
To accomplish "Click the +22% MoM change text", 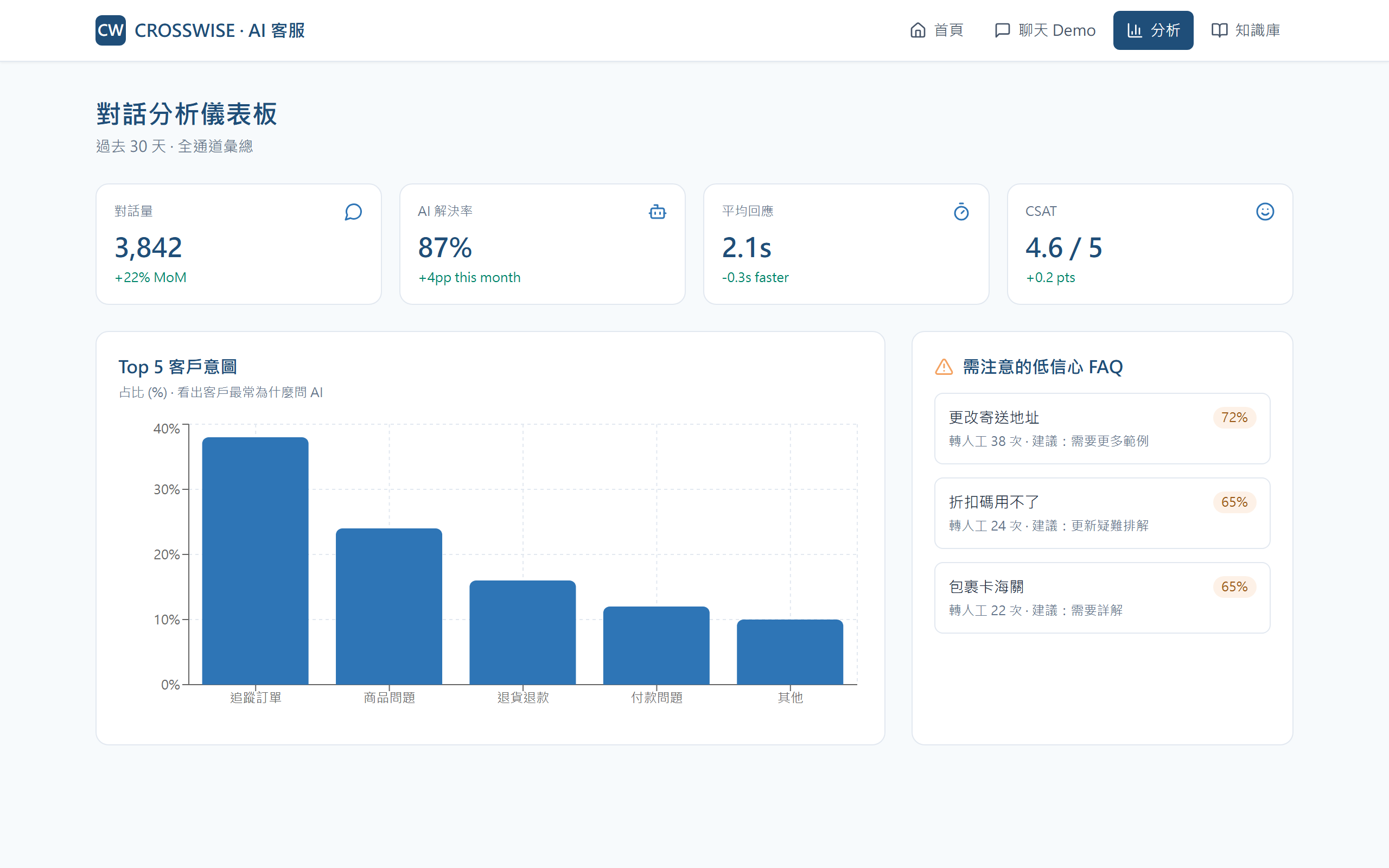I will tap(150, 277).
